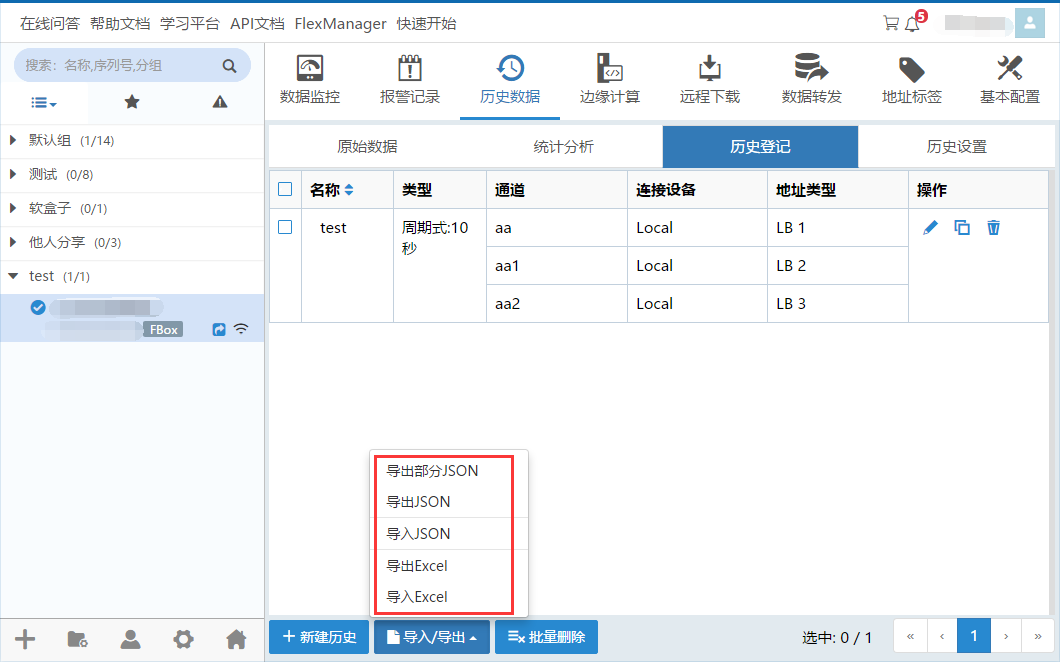The height and width of the screenshot is (662, 1060).
Task: Click the 批量删除 button
Action: (546, 637)
